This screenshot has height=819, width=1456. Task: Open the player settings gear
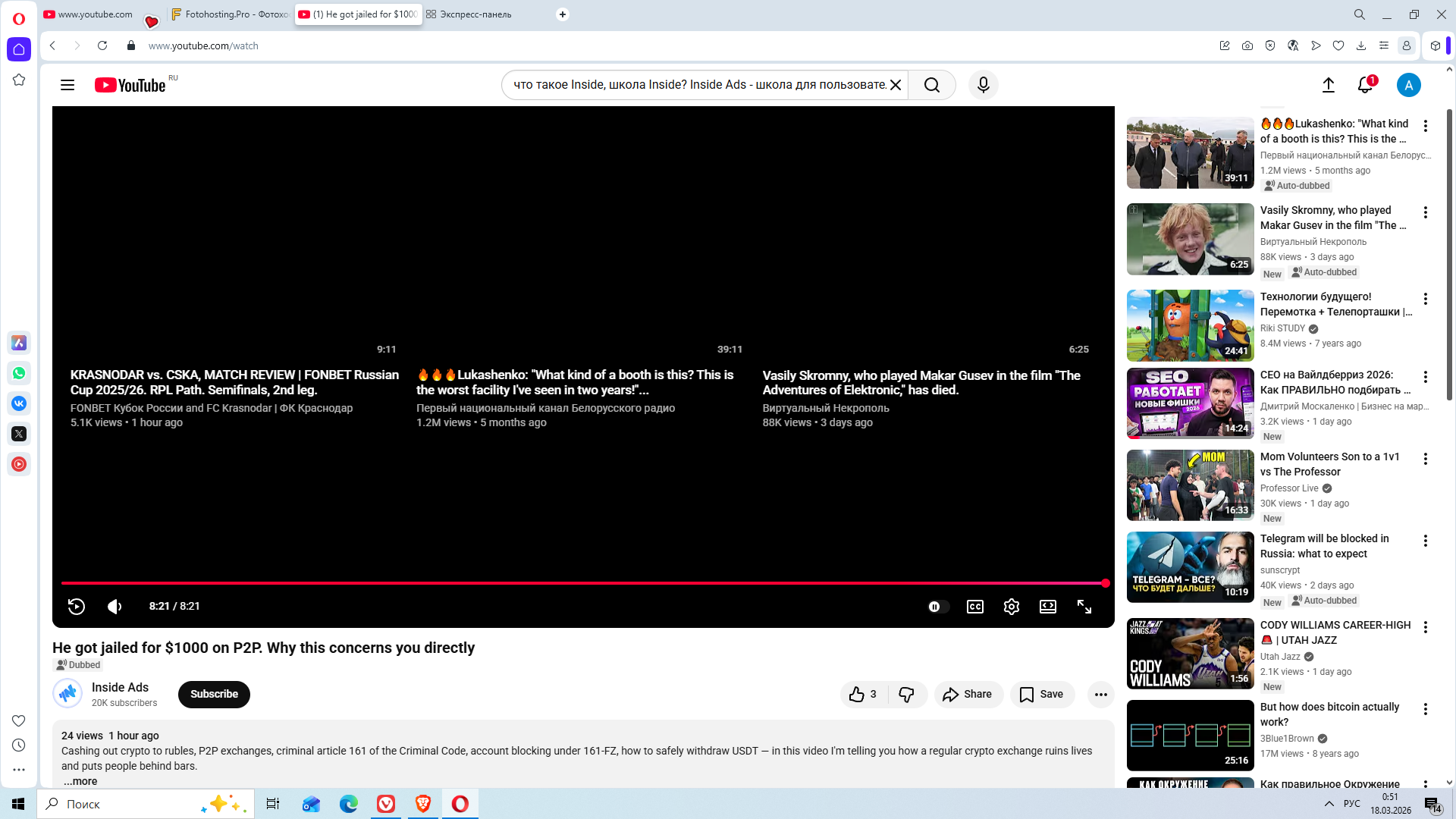[1012, 607]
